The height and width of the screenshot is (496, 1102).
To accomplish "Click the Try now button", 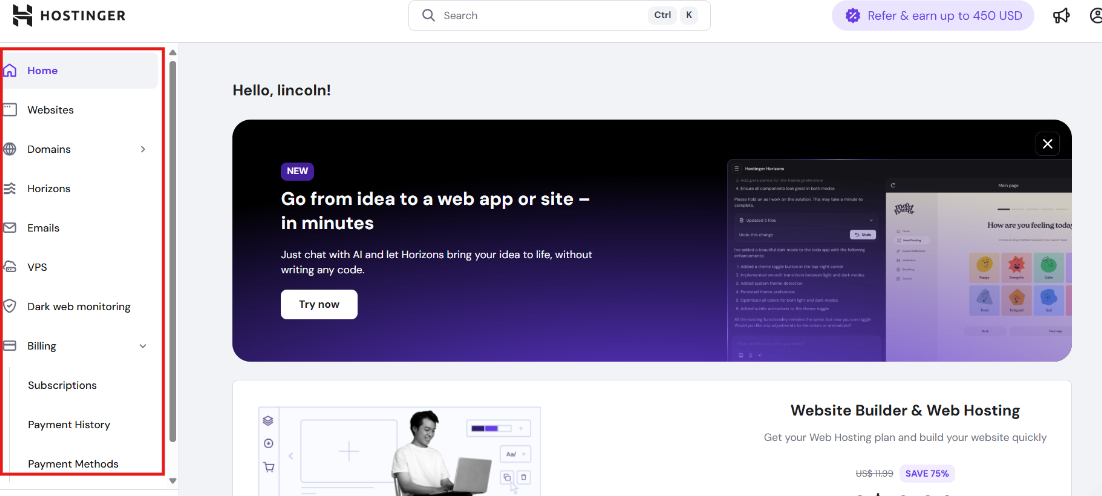I will [x=319, y=304].
